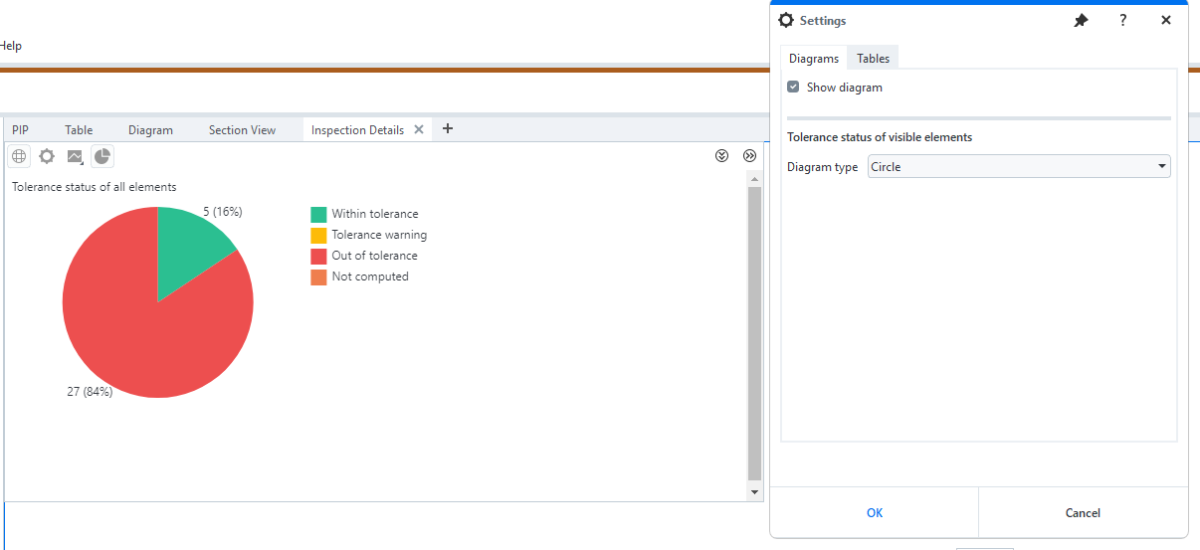Viewport: 1200px width, 550px height.
Task: Switch to the PIP tab
Action: tap(20, 130)
